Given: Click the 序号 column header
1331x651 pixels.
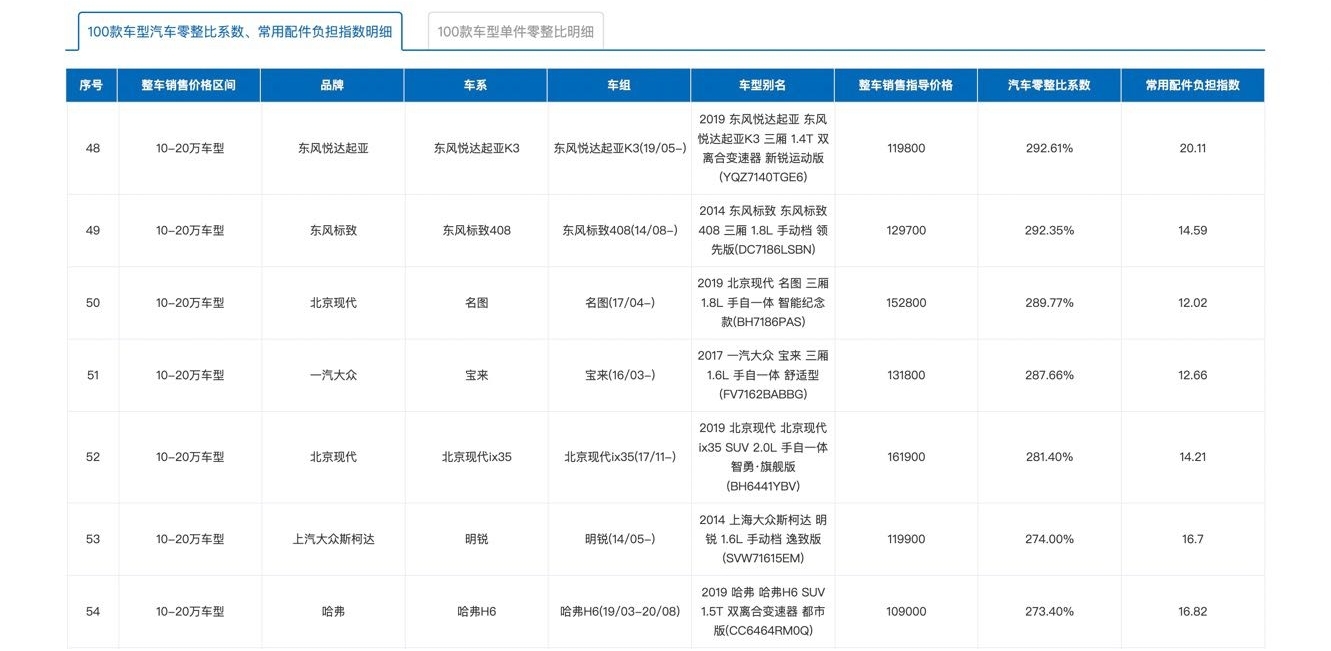Looking at the screenshot, I should coord(92,85).
